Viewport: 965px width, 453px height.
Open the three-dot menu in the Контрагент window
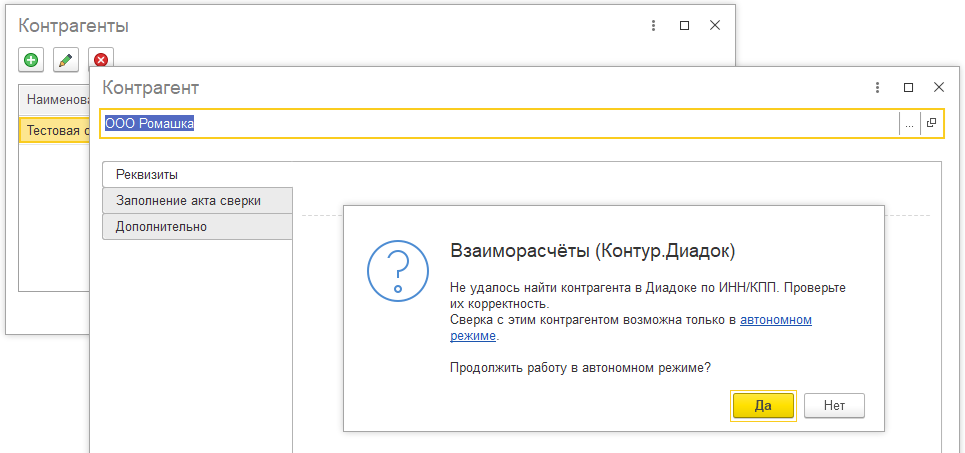878,87
